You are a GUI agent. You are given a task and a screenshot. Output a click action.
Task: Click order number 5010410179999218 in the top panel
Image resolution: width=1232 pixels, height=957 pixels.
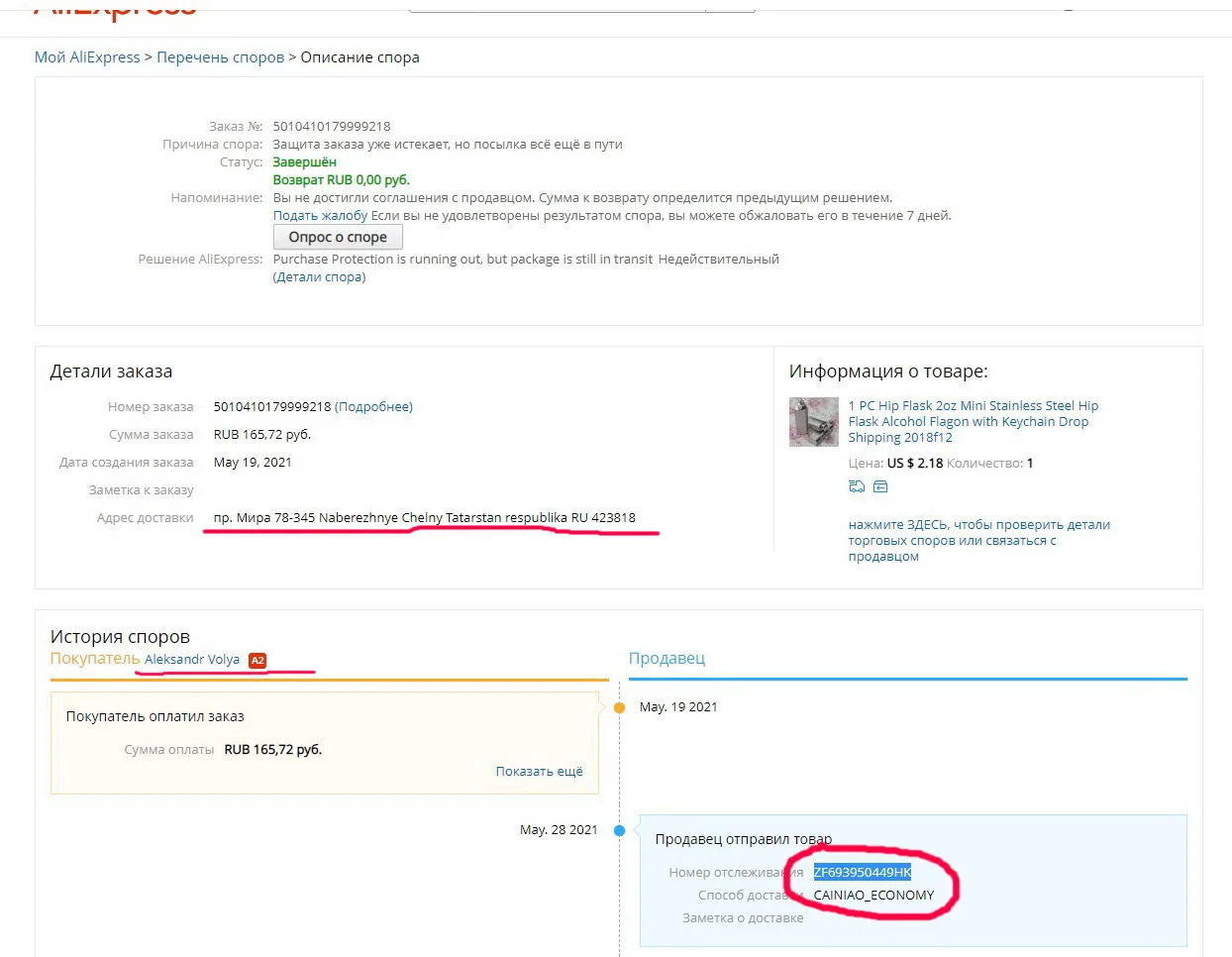pos(332,127)
